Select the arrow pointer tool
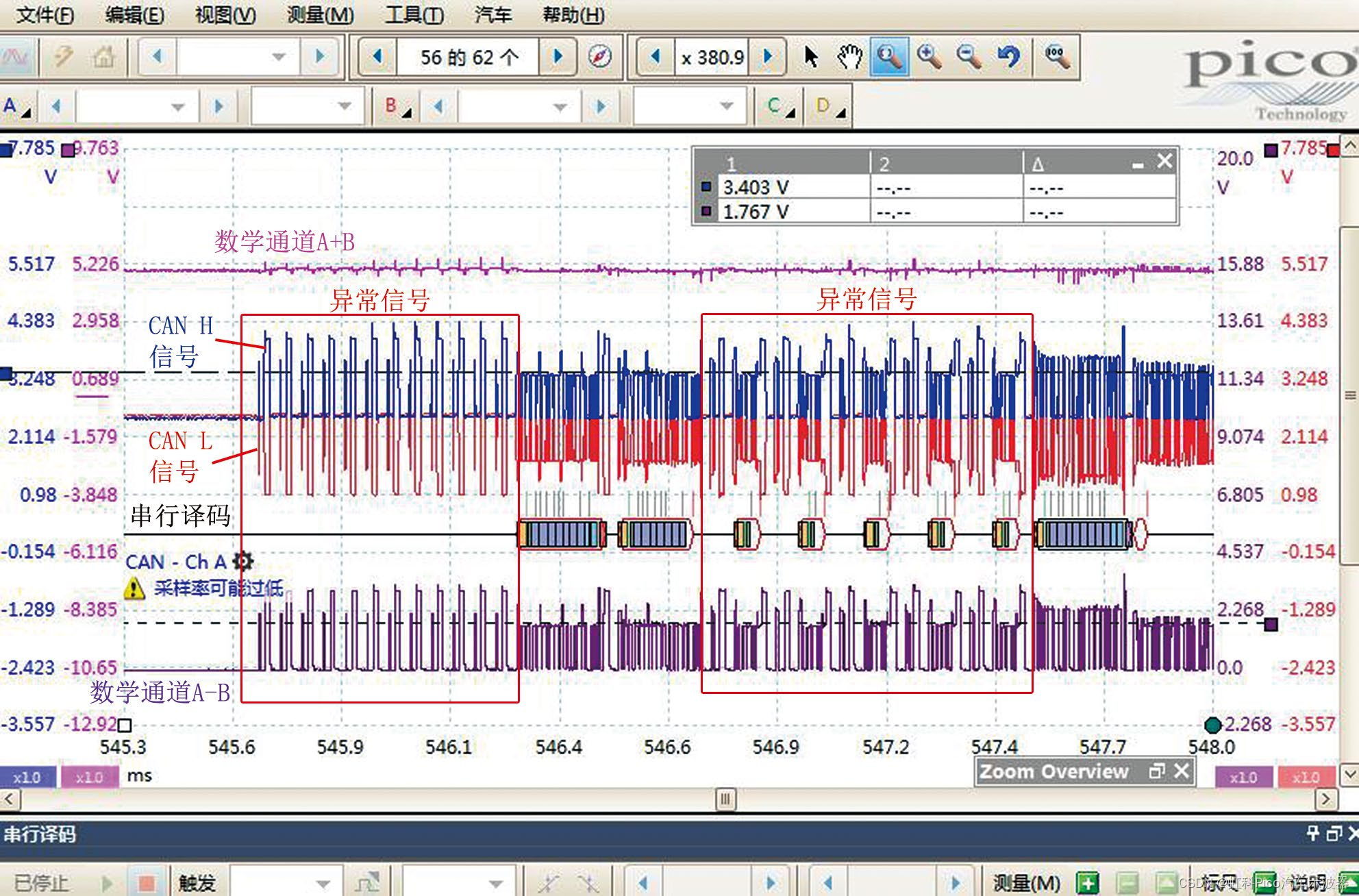 (810, 57)
